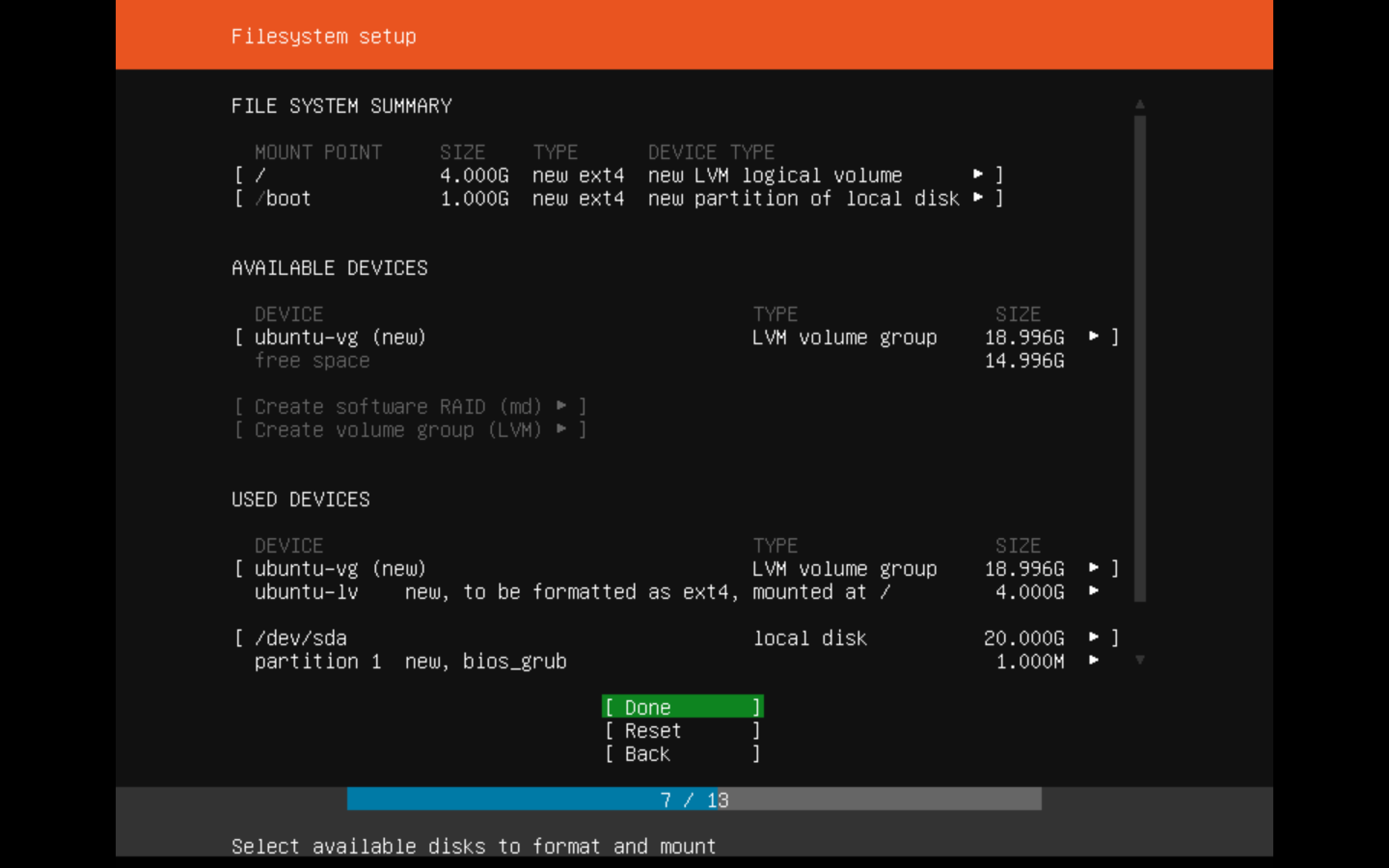Go to previous screen with Back
The image size is (1389, 868).
pos(682,753)
